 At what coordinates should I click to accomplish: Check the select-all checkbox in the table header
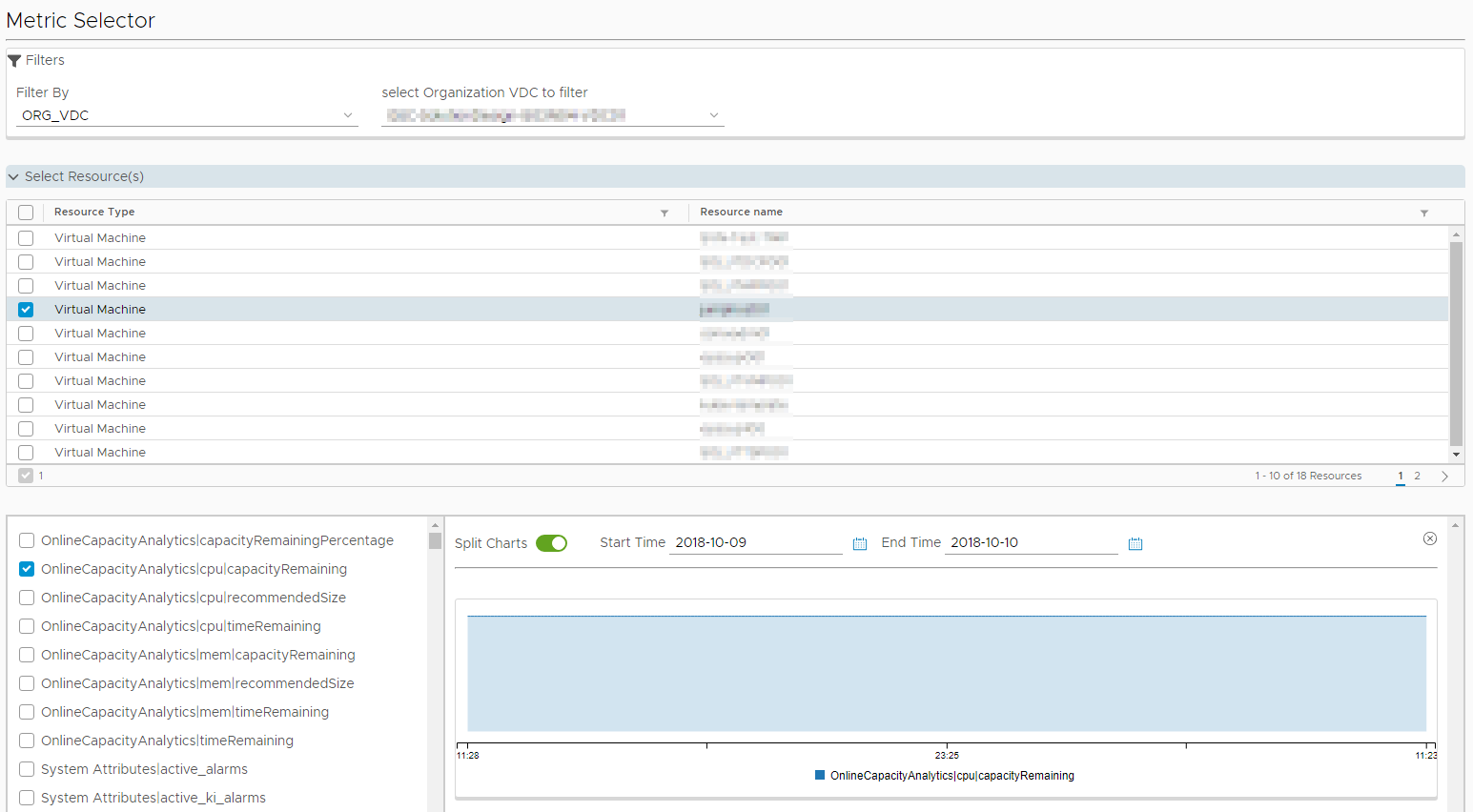tap(26, 213)
